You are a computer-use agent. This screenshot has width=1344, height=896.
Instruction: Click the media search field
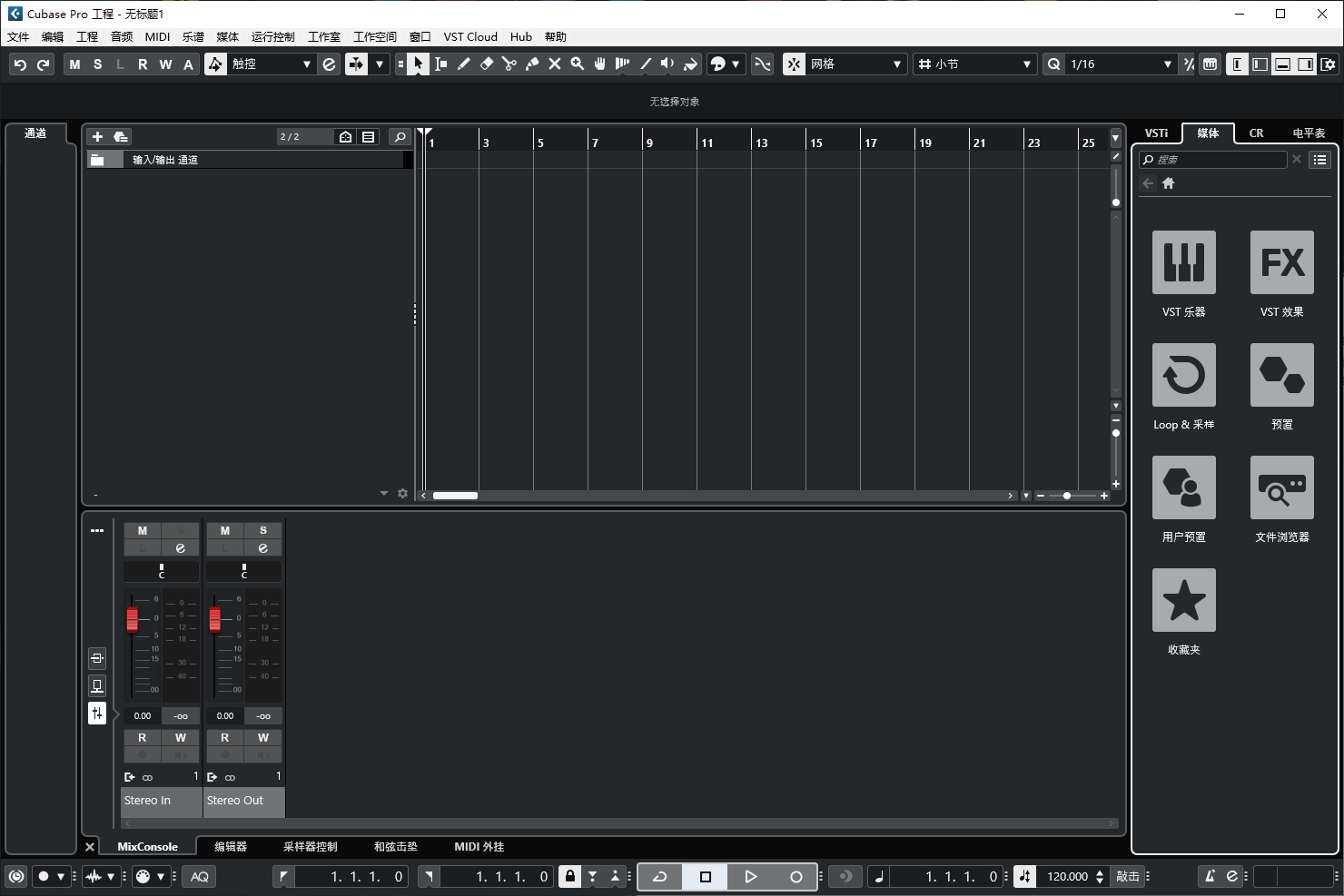tap(1213, 160)
